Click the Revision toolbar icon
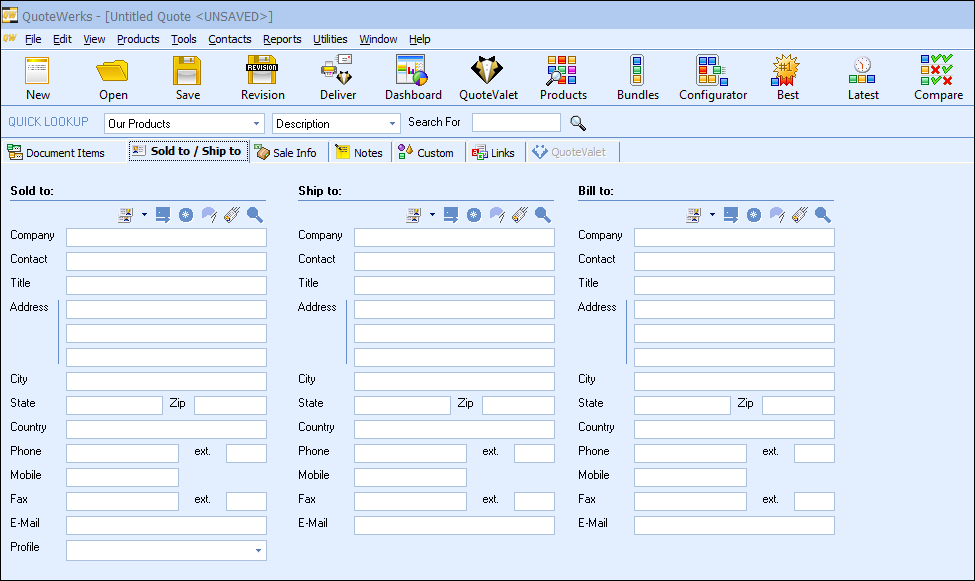 262,77
